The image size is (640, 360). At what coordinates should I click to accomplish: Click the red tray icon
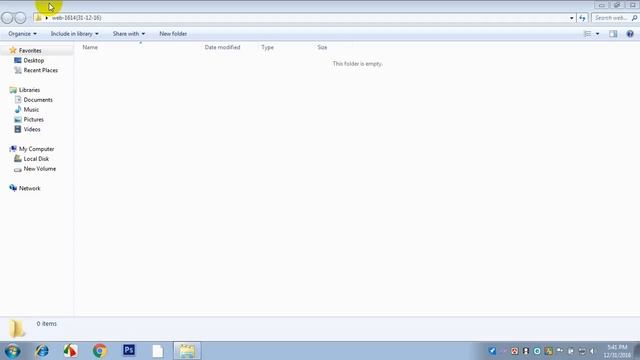click(x=515, y=351)
